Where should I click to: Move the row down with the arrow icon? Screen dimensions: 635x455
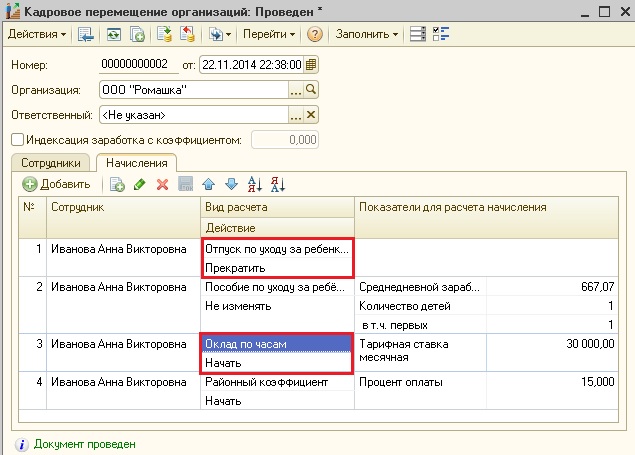tap(231, 185)
